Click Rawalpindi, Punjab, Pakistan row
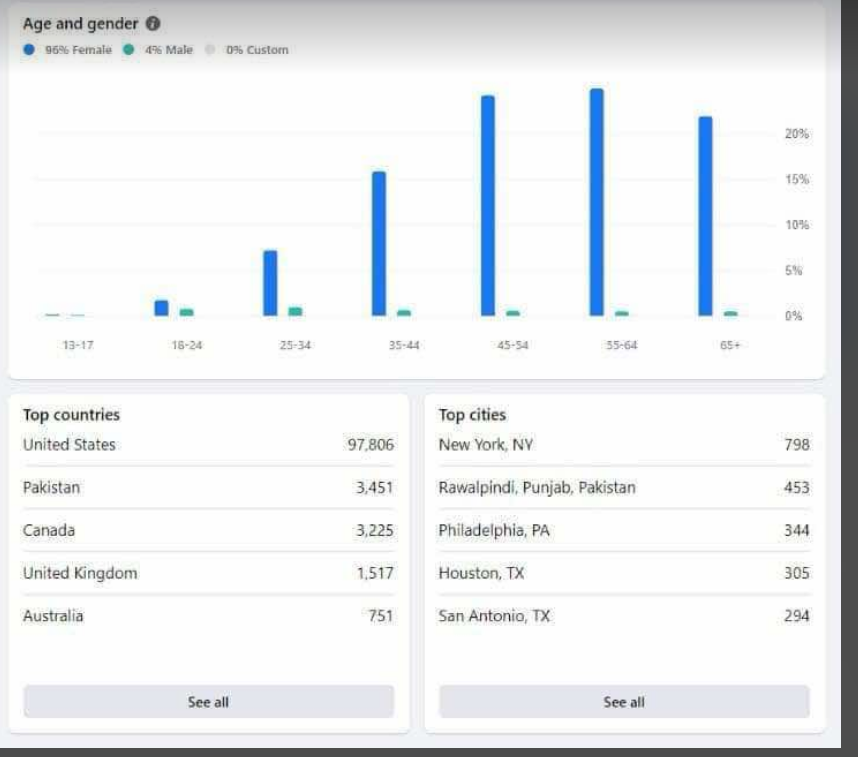Viewport: 858px width, 757px height. [x=624, y=487]
